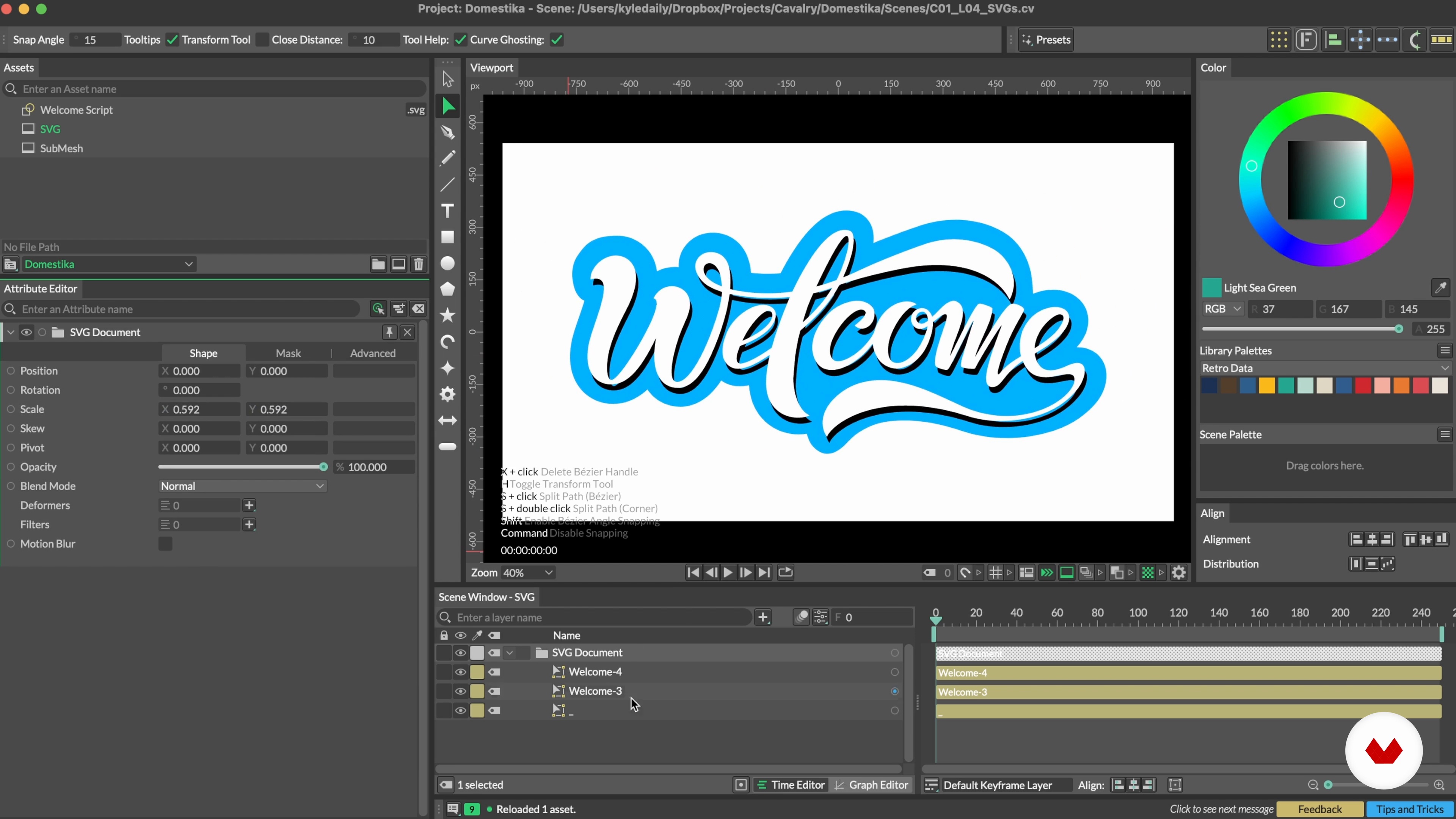The height and width of the screenshot is (819, 1456).
Task: Hide the Welcome-3 layer
Action: tap(461, 691)
